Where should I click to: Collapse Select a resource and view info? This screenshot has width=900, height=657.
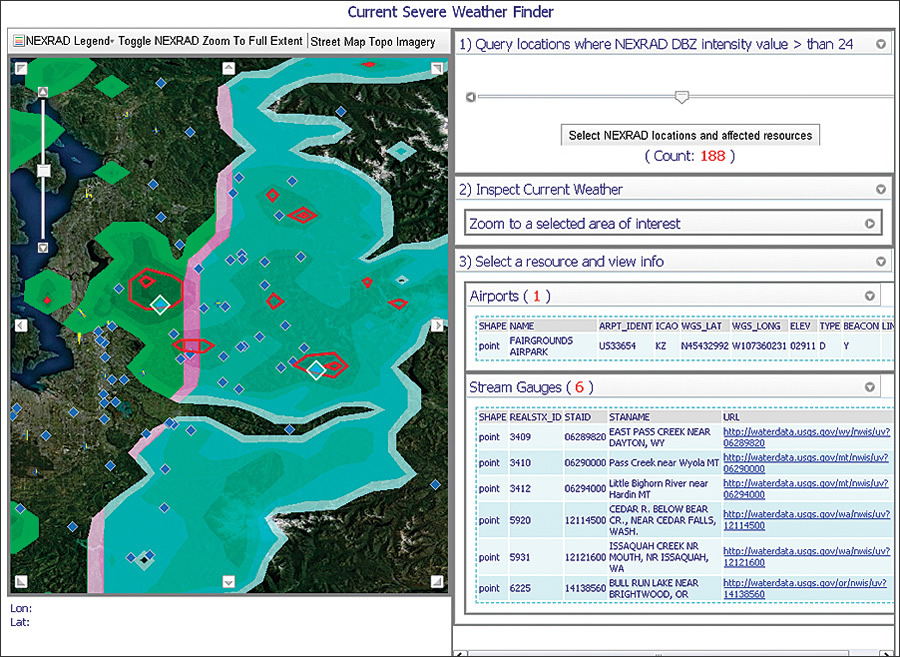[x=880, y=262]
